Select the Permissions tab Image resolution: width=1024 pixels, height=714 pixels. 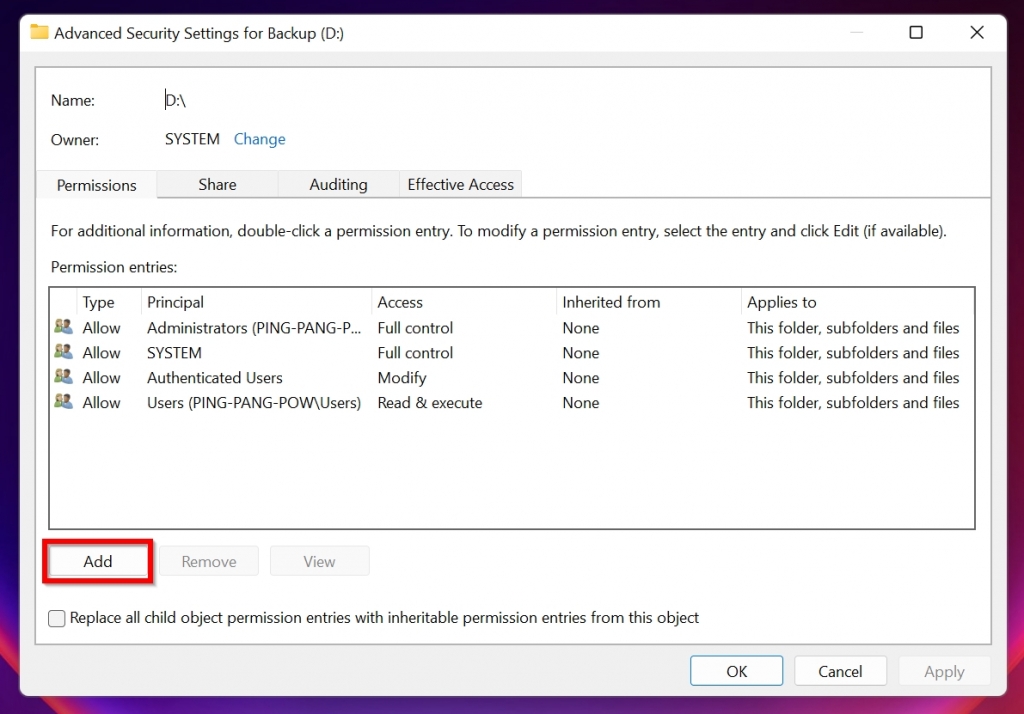tap(95, 185)
